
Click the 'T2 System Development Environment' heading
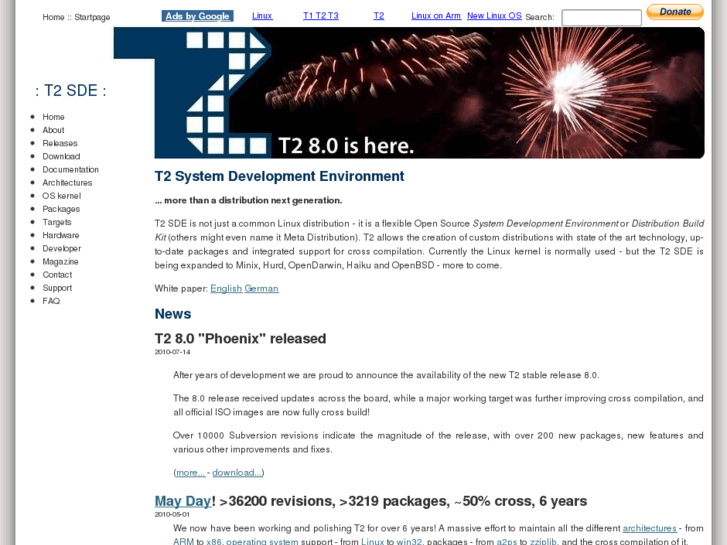(x=279, y=176)
